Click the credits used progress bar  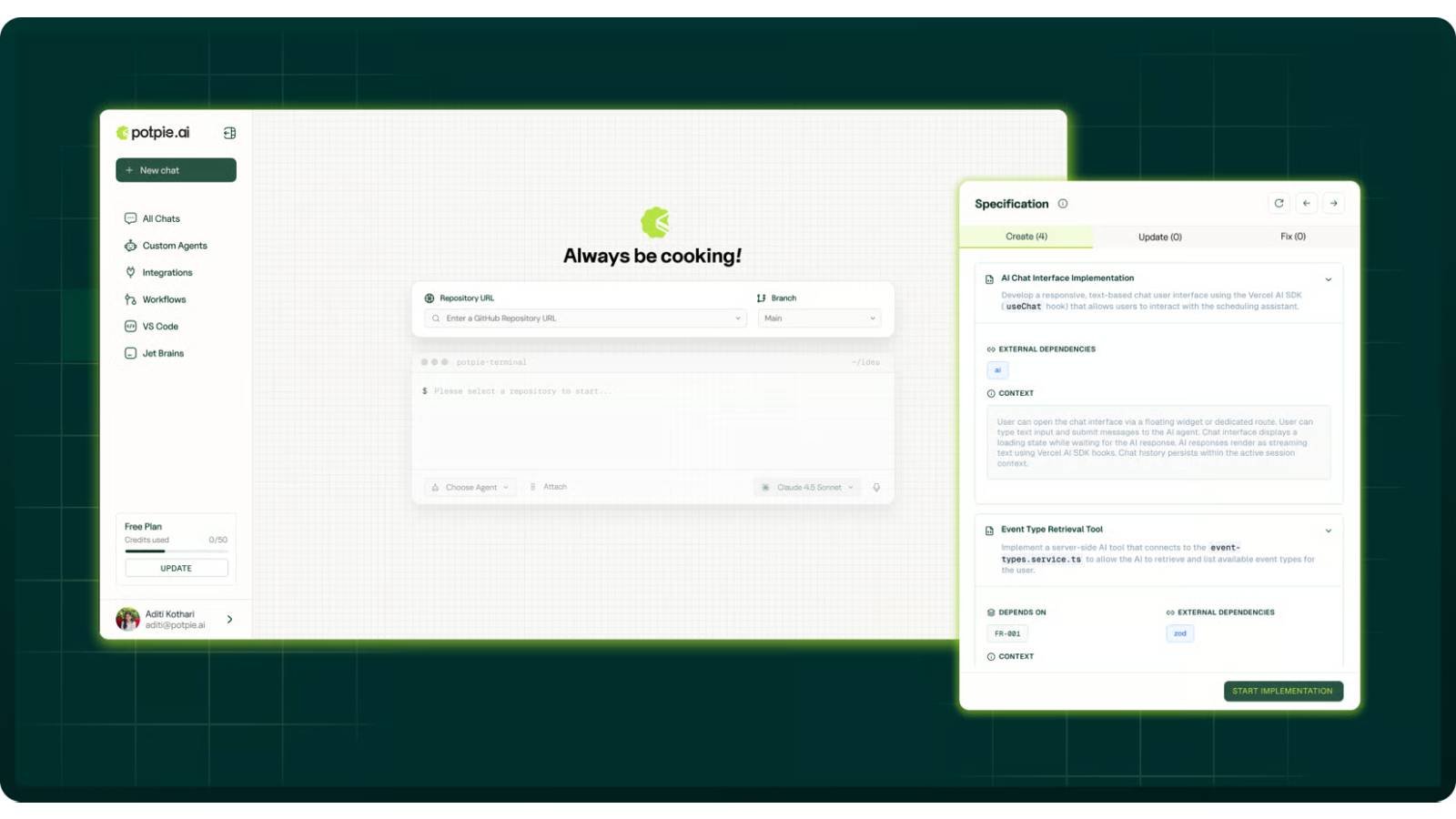point(176,551)
